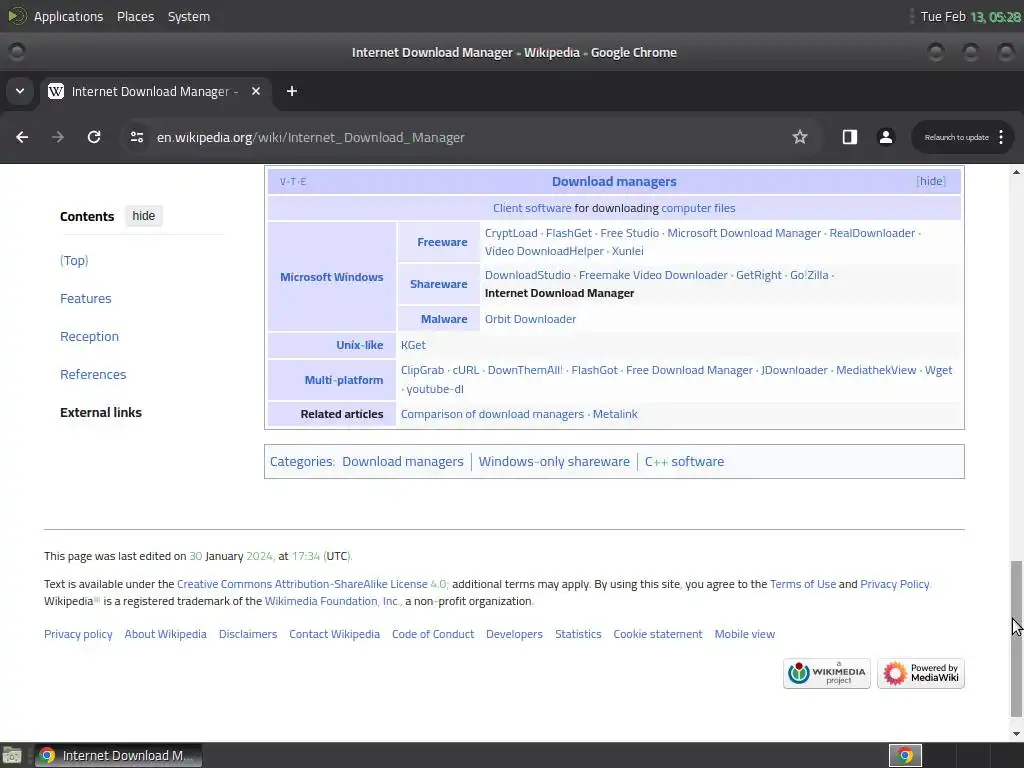This screenshot has width=1024, height=768.
Task: Open the tab search dropdown arrow
Action: pos(20,91)
